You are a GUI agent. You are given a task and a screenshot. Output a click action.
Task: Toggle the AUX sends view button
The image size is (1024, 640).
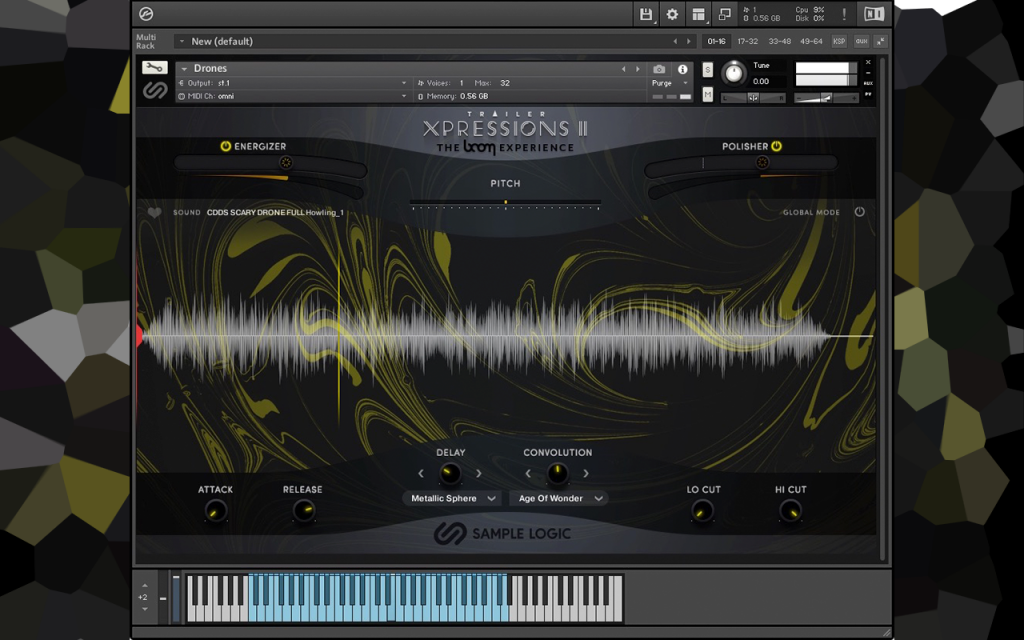click(x=861, y=41)
